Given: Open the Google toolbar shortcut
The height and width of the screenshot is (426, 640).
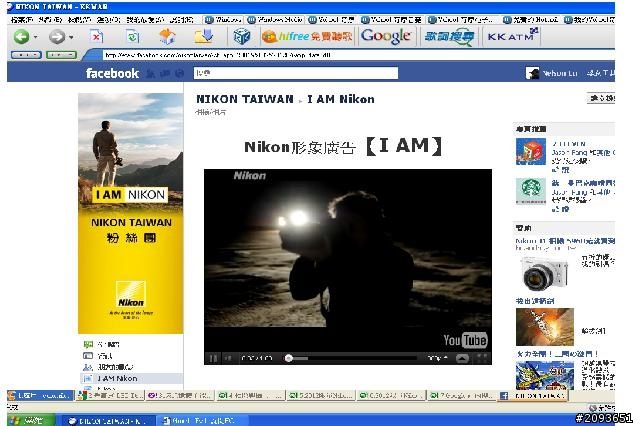Looking at the screenshot, I should [x=386, y=37].
